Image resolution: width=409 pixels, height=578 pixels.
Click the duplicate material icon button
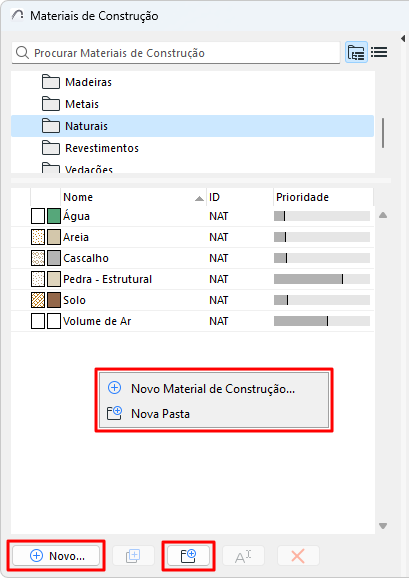[x=133, y=556]
